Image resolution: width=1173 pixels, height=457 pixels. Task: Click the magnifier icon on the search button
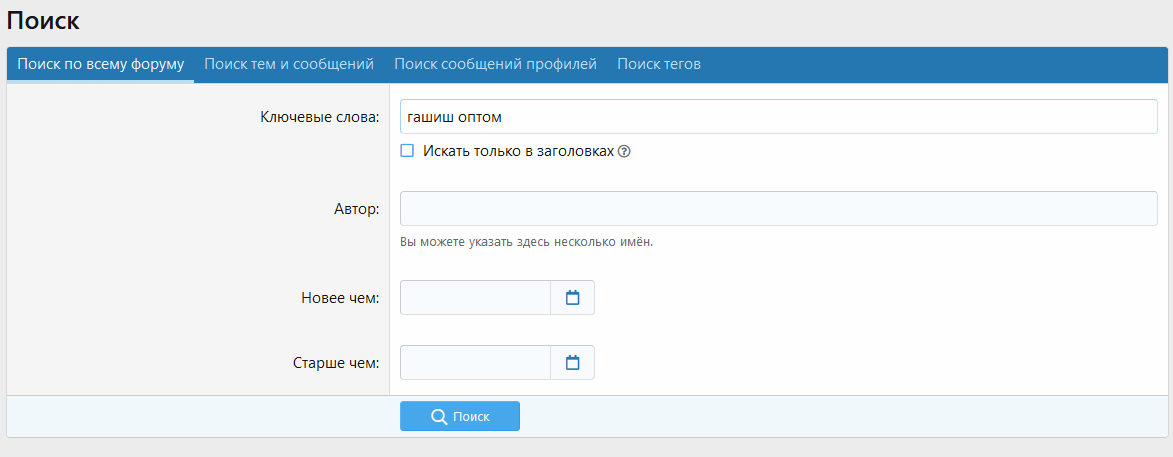coord(438,417)
